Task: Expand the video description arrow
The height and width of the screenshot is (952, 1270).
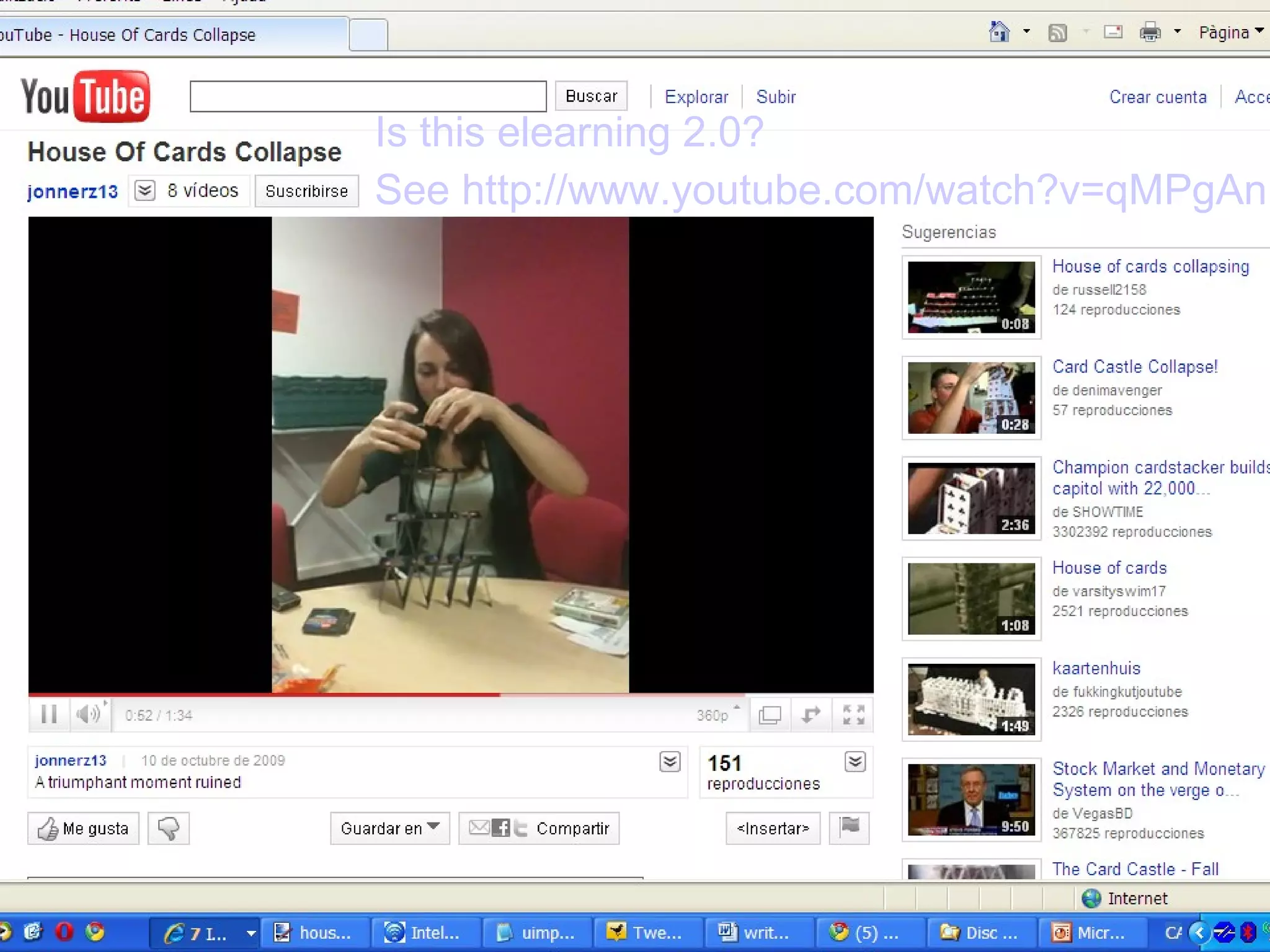Action: click(670, 762)
